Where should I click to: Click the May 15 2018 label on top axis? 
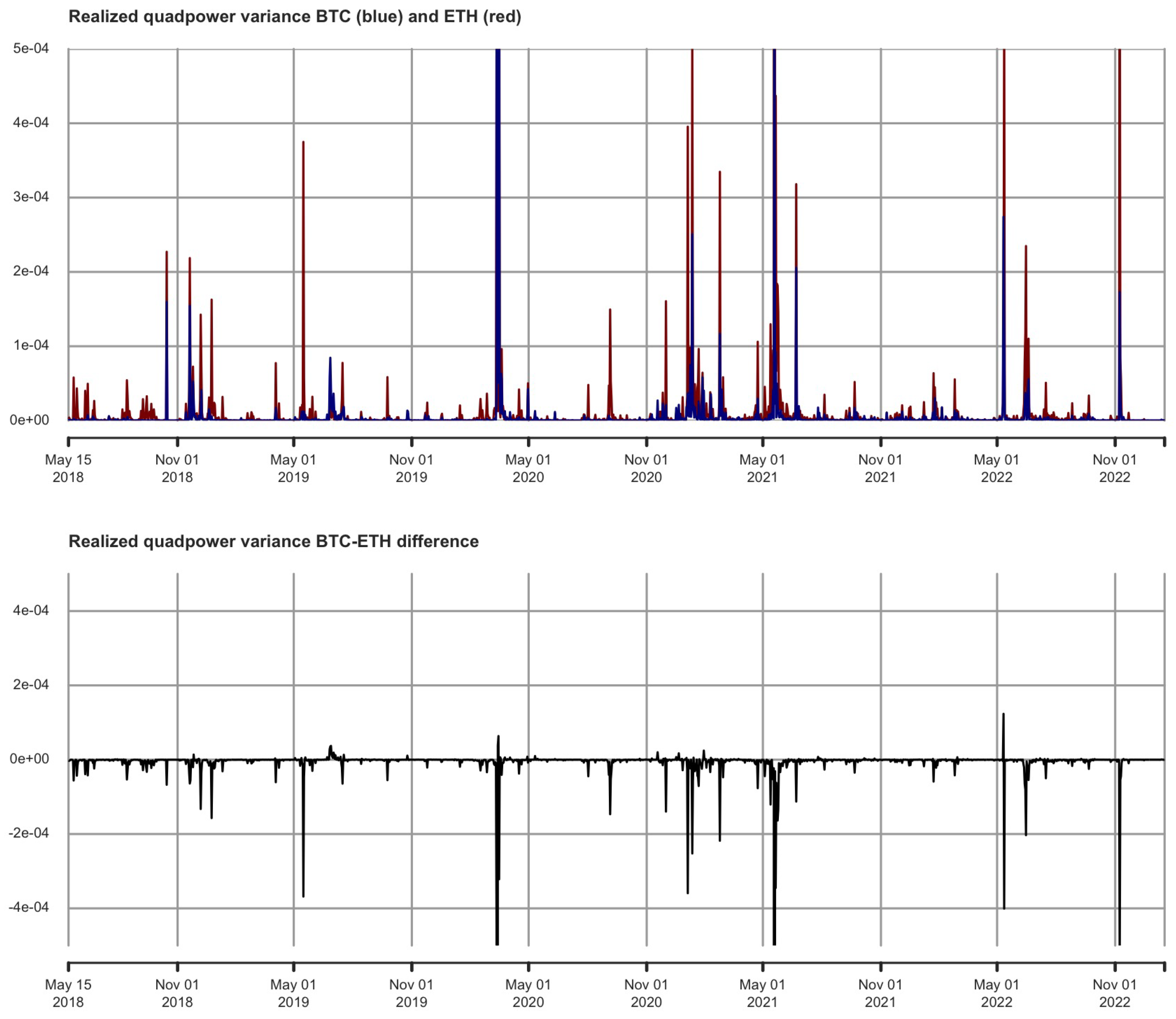coord(68,468)
